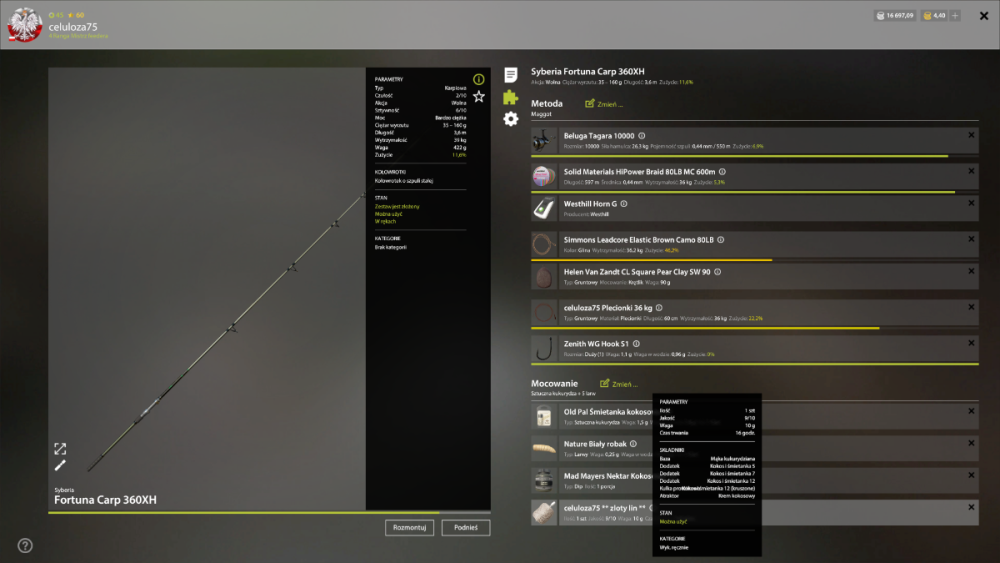Open the gear settings tab
1000x563 pixels.
coord(511,119)
